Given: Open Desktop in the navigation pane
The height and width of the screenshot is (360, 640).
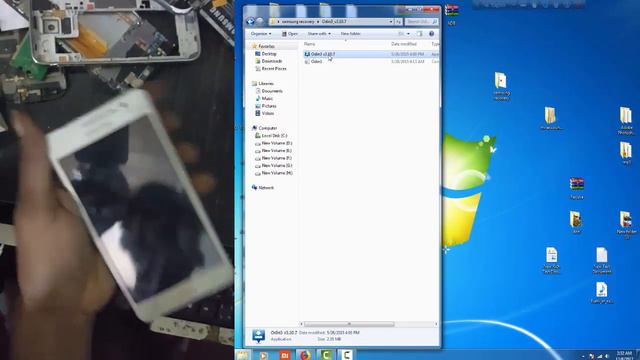Looking at the screenshot, I should 269,54.
